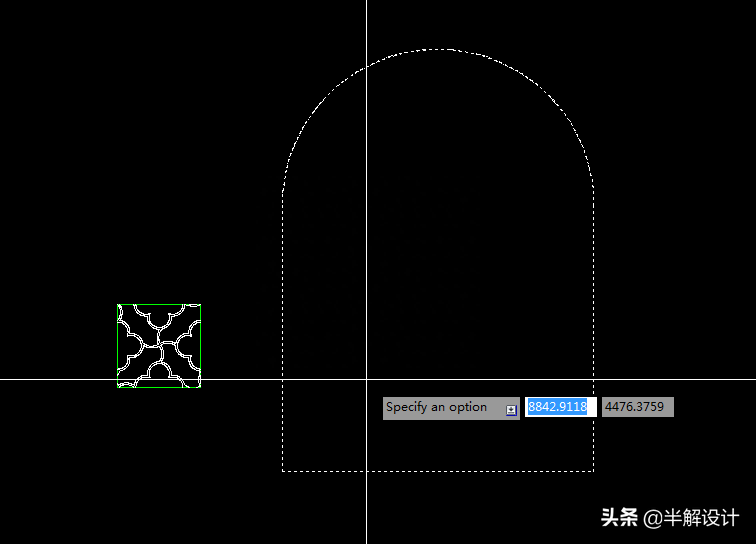
Task: Click the center of the hatch pattern swirl
Action: point(159,346)
